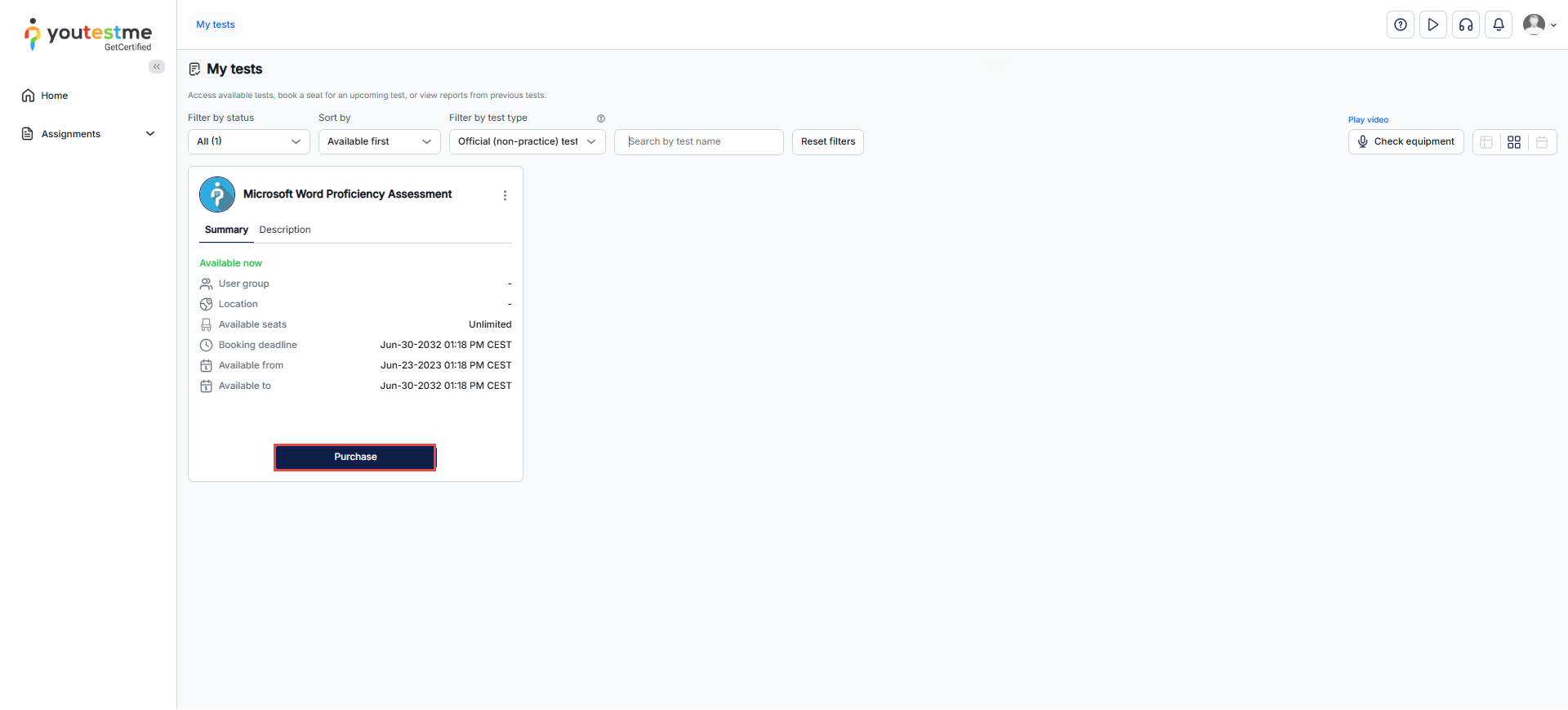Focus the Search by test name field
The height and width of the screenshot is (710, 1568).
[699, 141]
